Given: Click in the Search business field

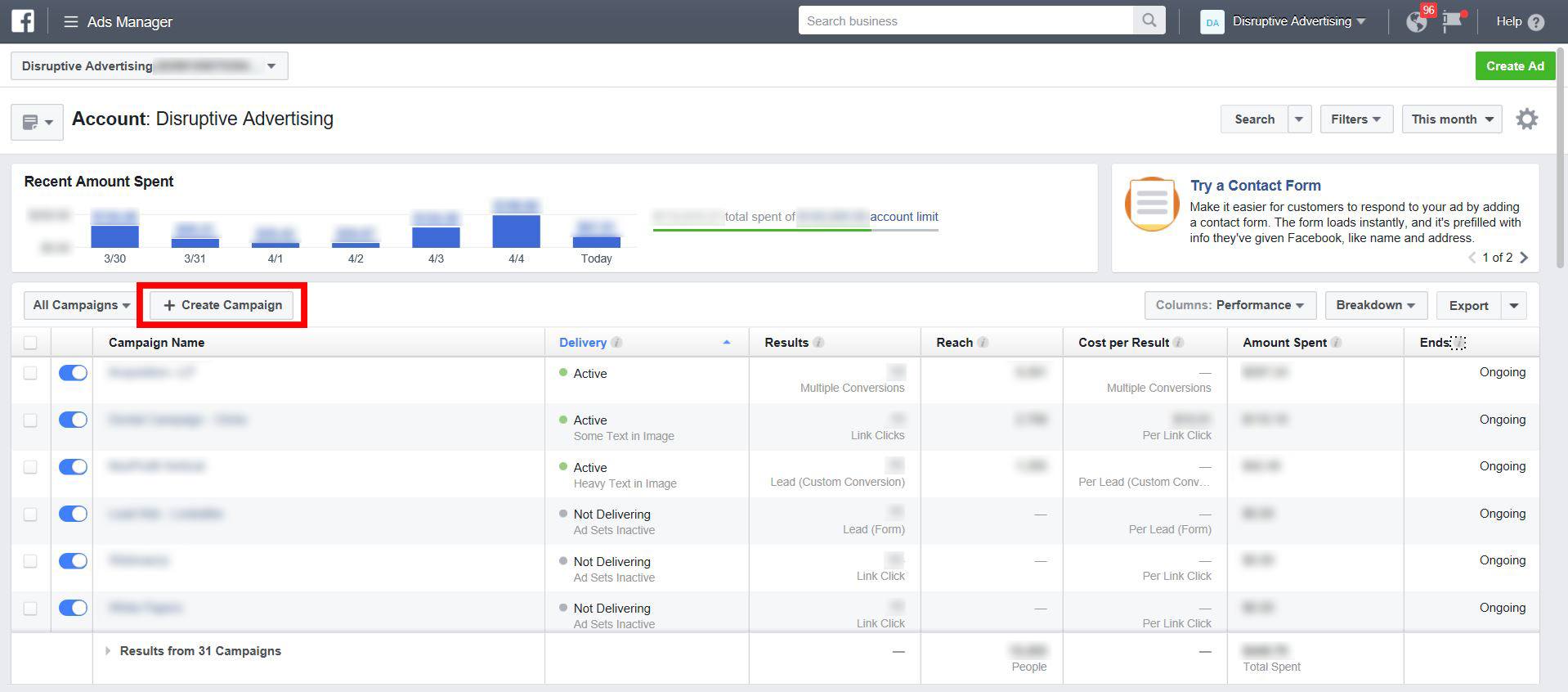Looking at the screenshot, I should [x=966, y=20].
